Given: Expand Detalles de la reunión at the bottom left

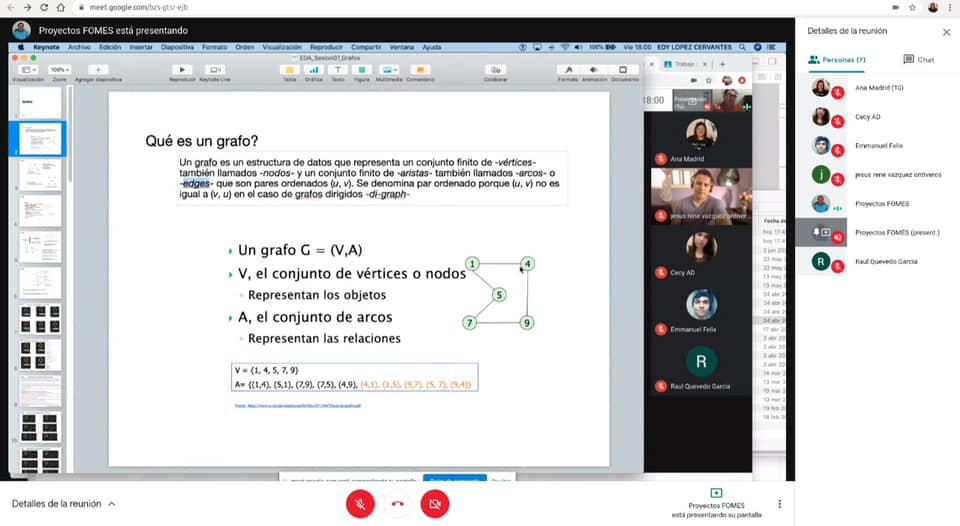Looking at the screenshot, I should pos(64,503).
